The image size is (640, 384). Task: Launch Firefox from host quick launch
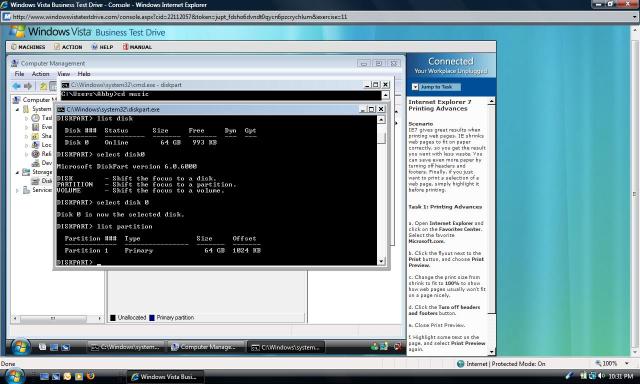click(90, 376)
